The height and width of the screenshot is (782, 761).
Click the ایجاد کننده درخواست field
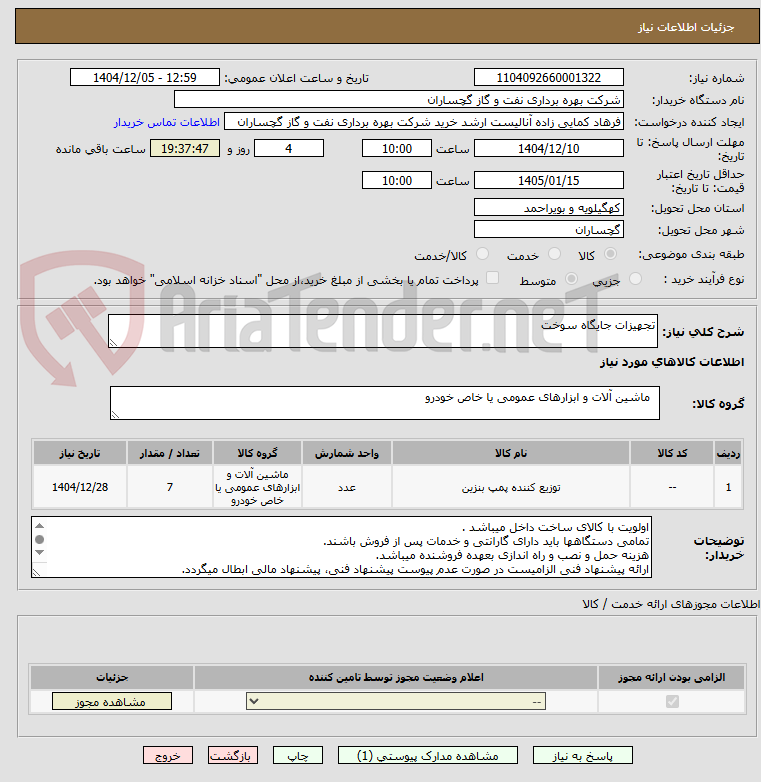click(x=424, y=121)
